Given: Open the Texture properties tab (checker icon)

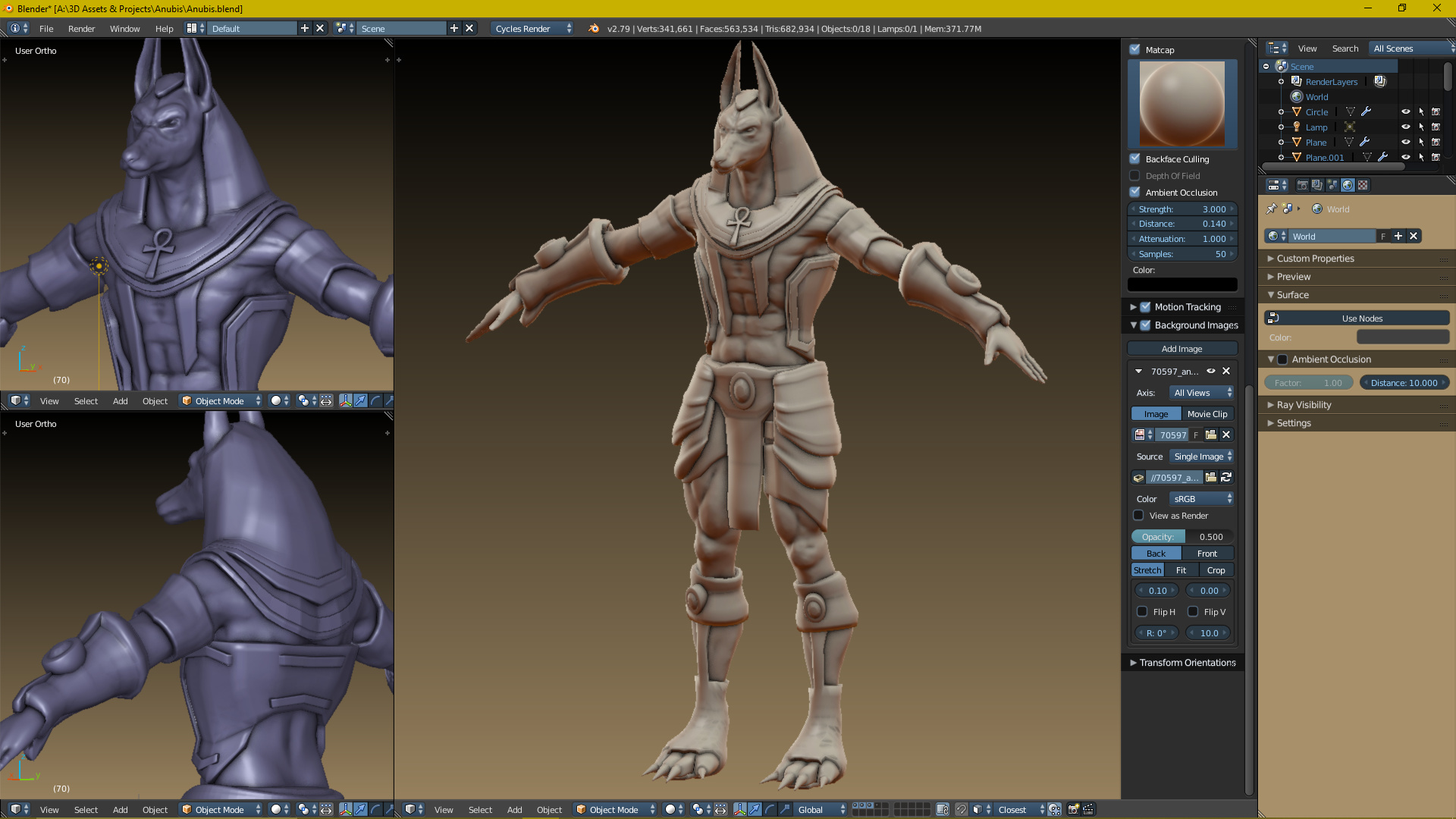Looking at the screenshot, I should pyautogui.click(x=1363, y=185).
